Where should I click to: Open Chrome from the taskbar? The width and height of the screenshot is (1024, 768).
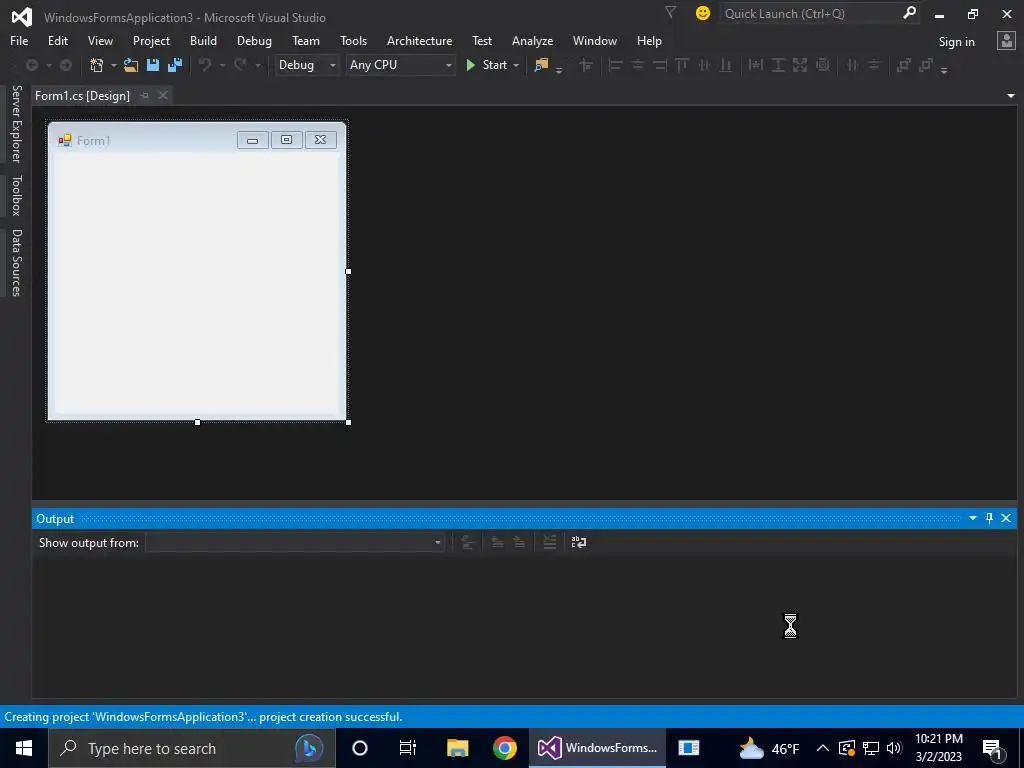pyautogui.click(x=504, y=748)
